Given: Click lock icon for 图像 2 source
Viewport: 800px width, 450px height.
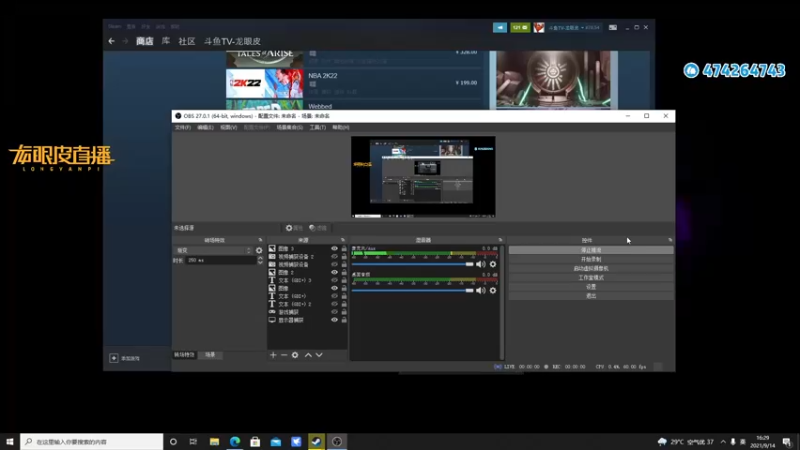Looking at the screenshot, I should pos(344,272).
